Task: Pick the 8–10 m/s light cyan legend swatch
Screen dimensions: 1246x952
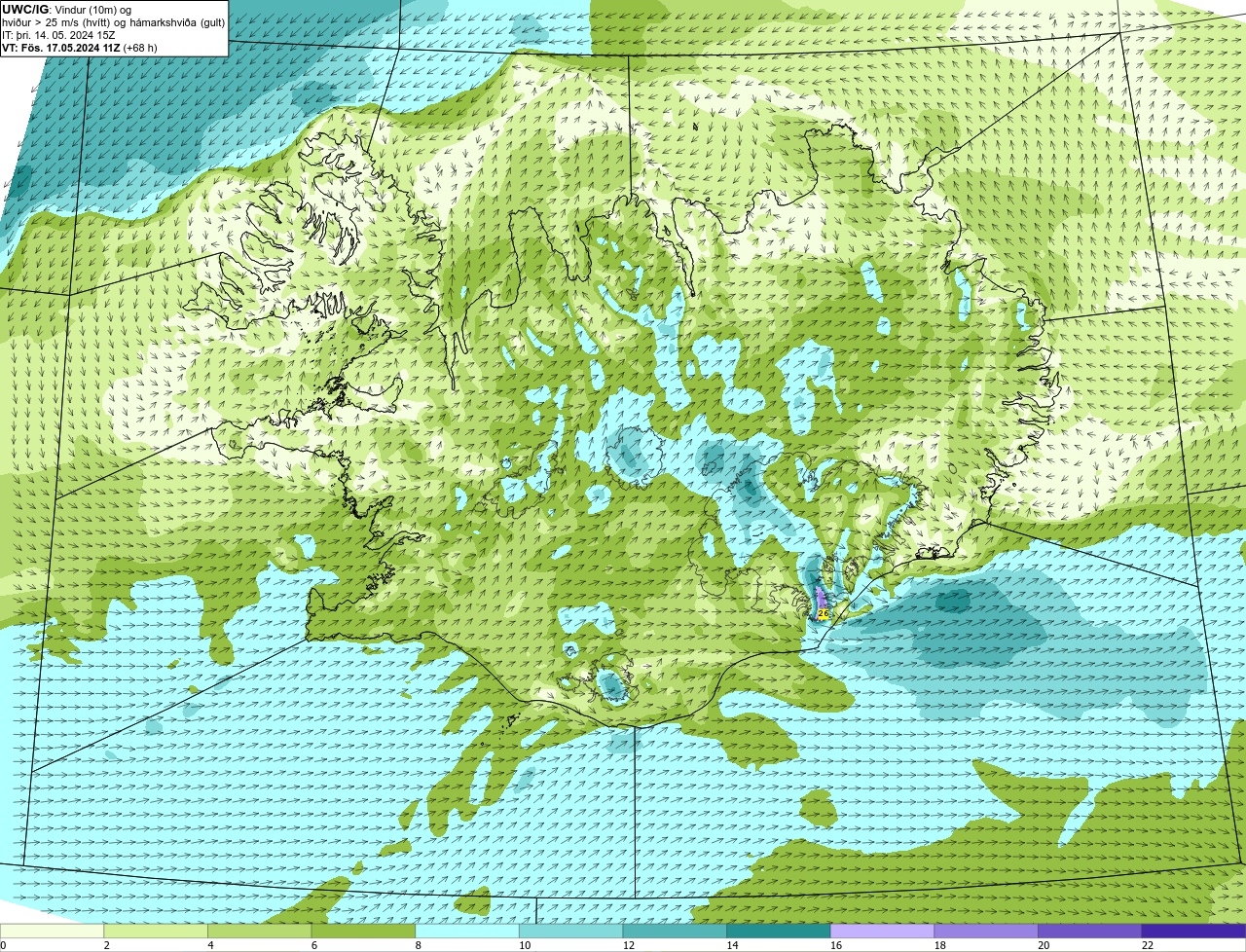Action: [467, 931]
